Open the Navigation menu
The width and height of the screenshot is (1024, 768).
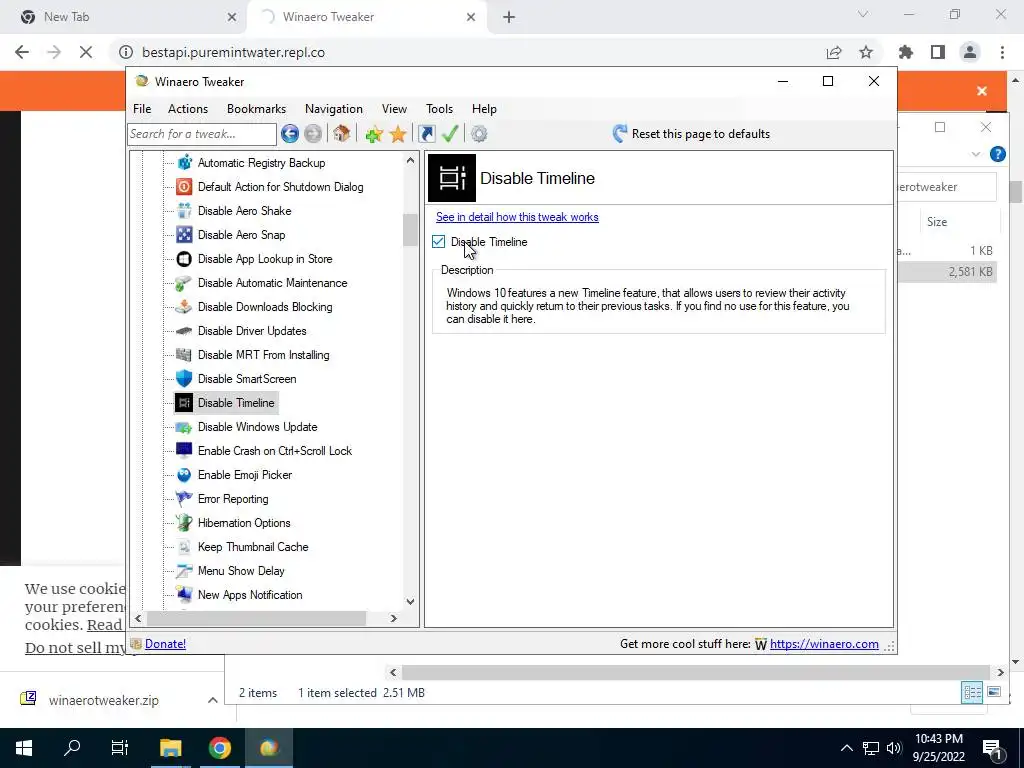click(334, 109)
